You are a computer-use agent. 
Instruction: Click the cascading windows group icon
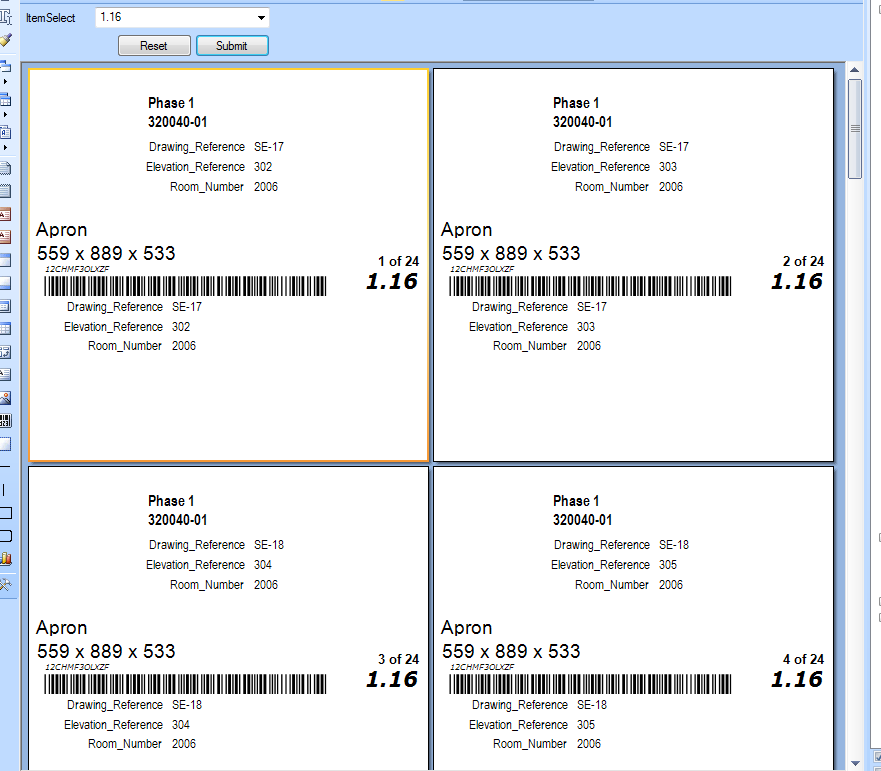coord(6,67)
